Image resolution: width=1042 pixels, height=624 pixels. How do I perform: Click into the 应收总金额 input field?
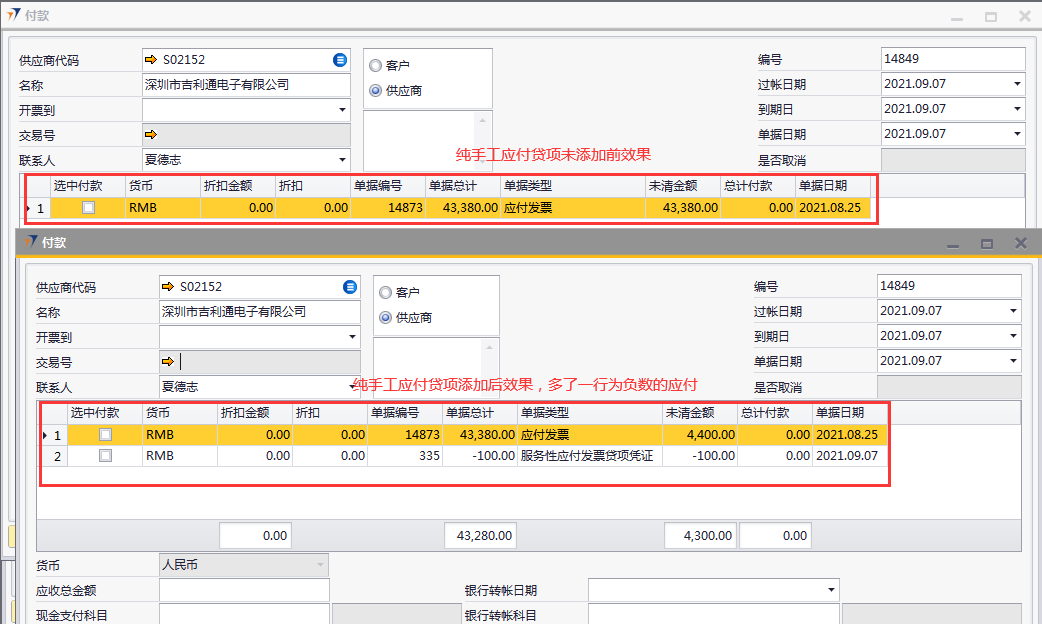244,591
